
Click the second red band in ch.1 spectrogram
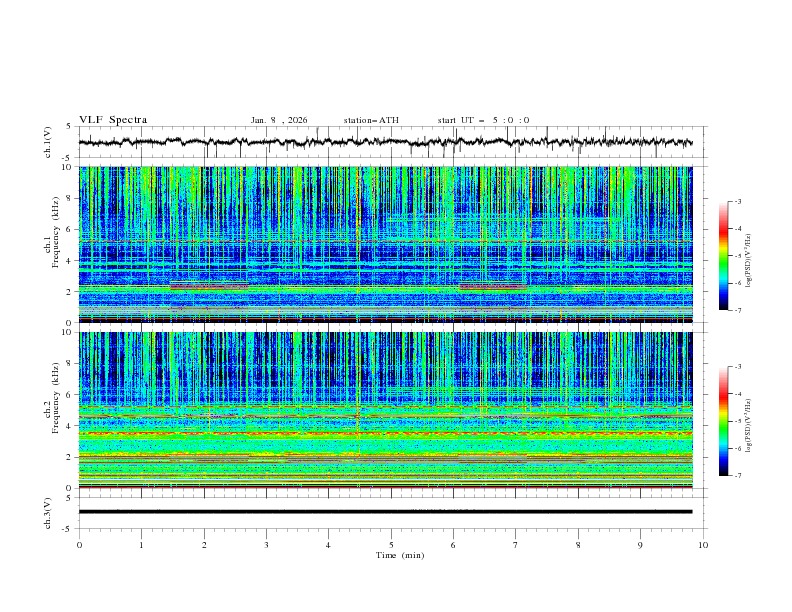tap(493, 286)
